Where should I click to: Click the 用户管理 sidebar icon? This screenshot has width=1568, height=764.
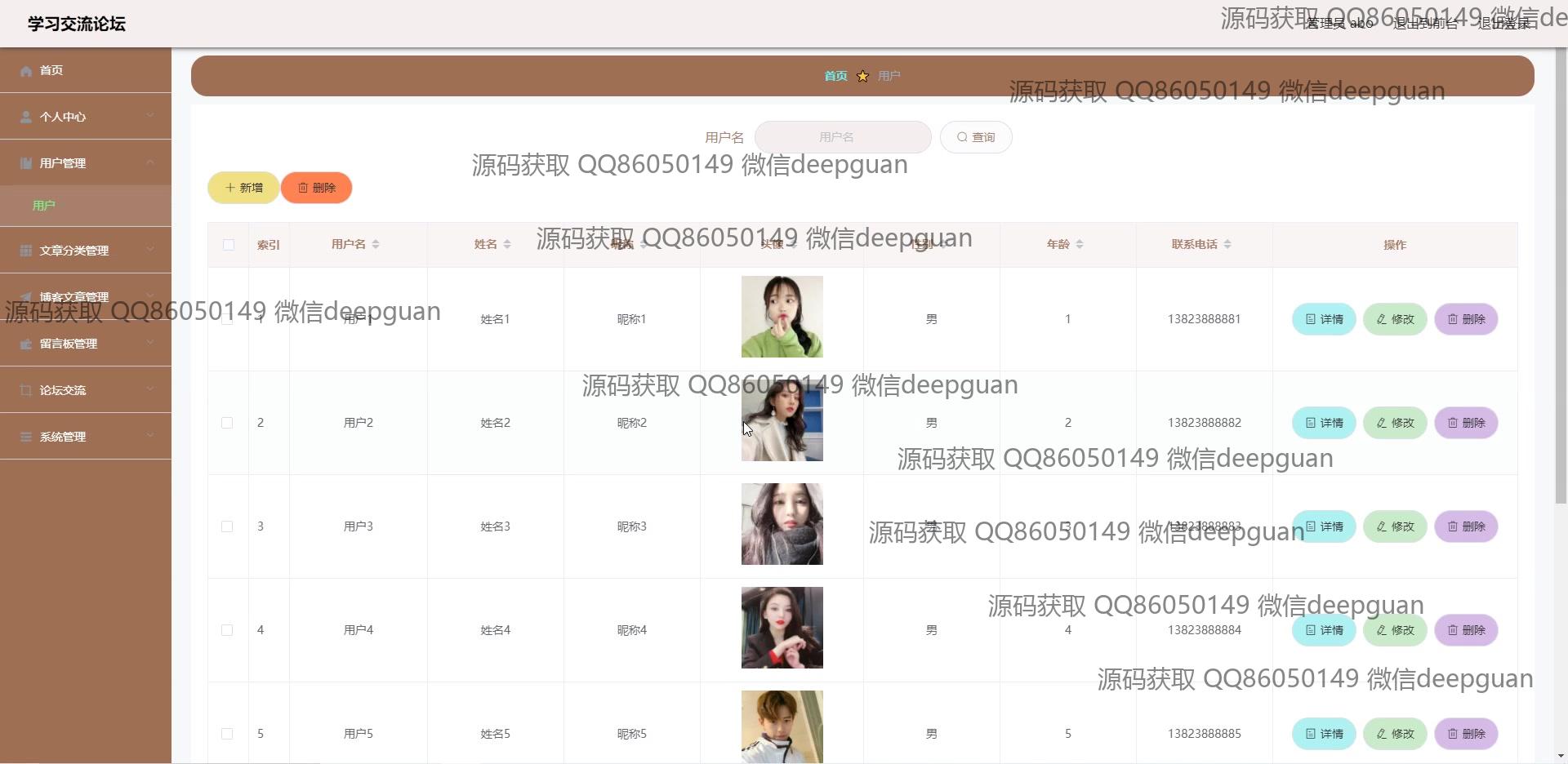click(26, 163)
